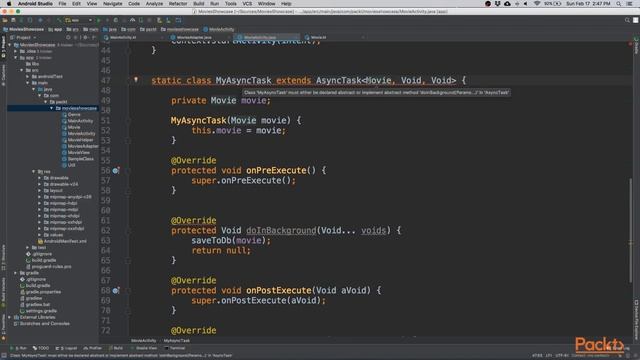Viewport: 640px width, 360px height.
Task: Open the TODO tool window
Action: [41, 348]
